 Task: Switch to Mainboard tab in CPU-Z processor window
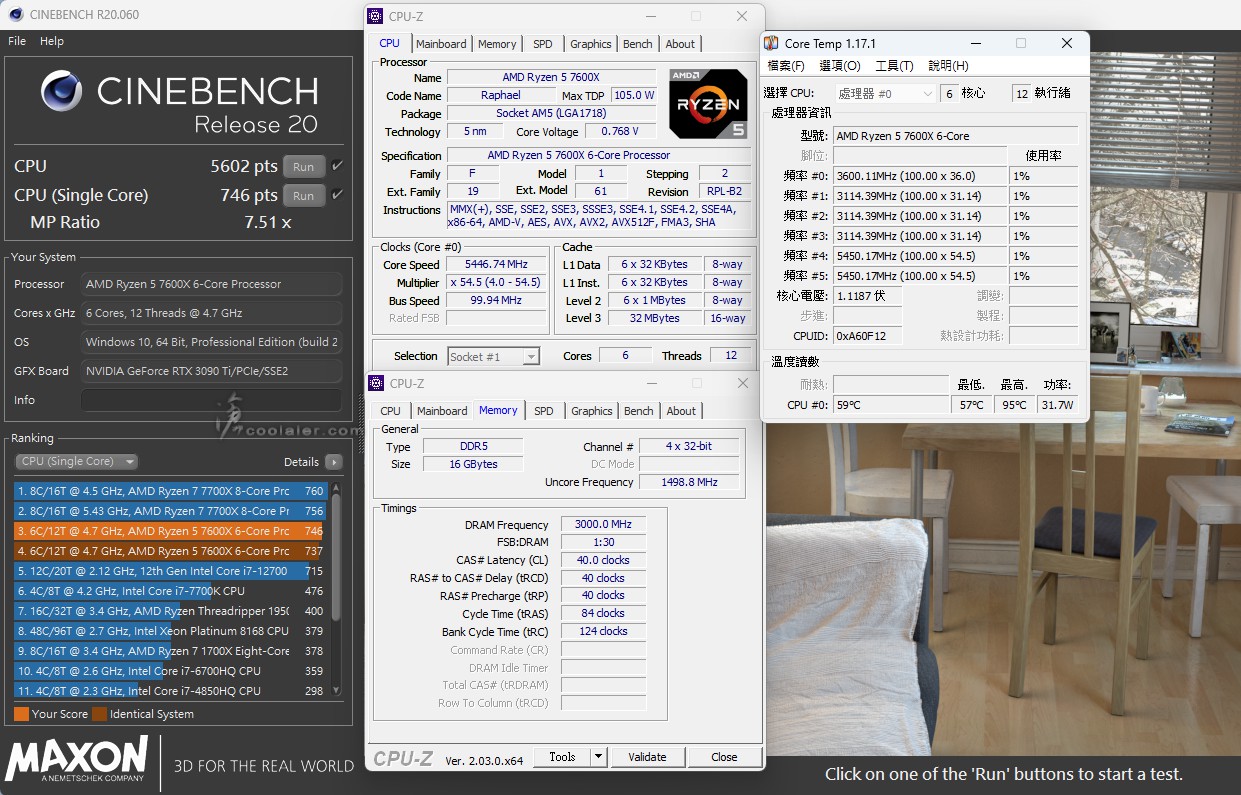click(441, 44)
